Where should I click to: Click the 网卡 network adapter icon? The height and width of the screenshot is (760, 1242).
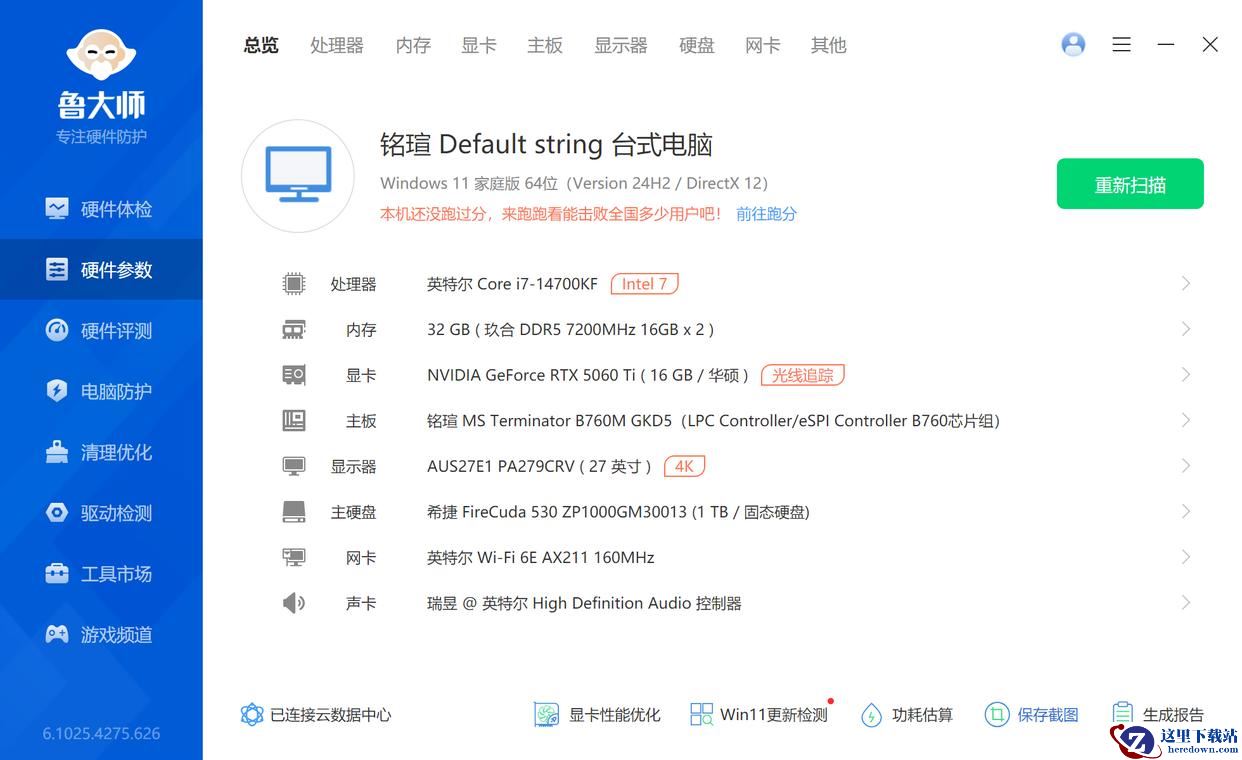[x=293, y=557]
